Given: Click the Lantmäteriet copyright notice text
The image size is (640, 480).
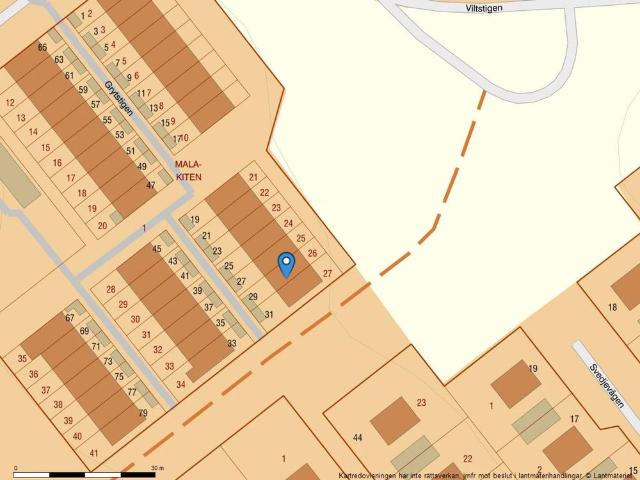Looking at the screenshot, I should (x=487, y=475).
